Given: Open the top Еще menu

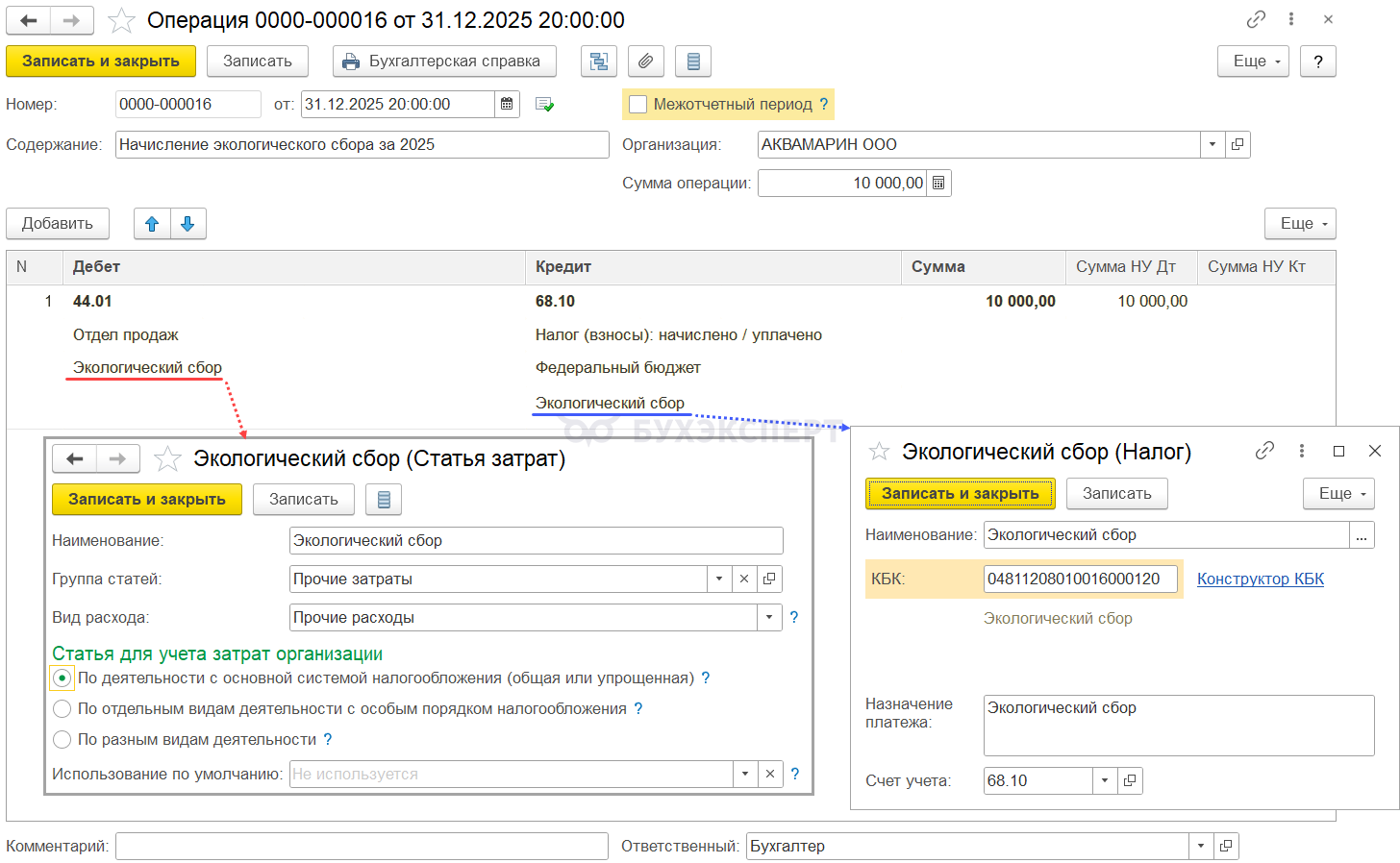Looking at the screenshot, I should (x=1256, y=62).
